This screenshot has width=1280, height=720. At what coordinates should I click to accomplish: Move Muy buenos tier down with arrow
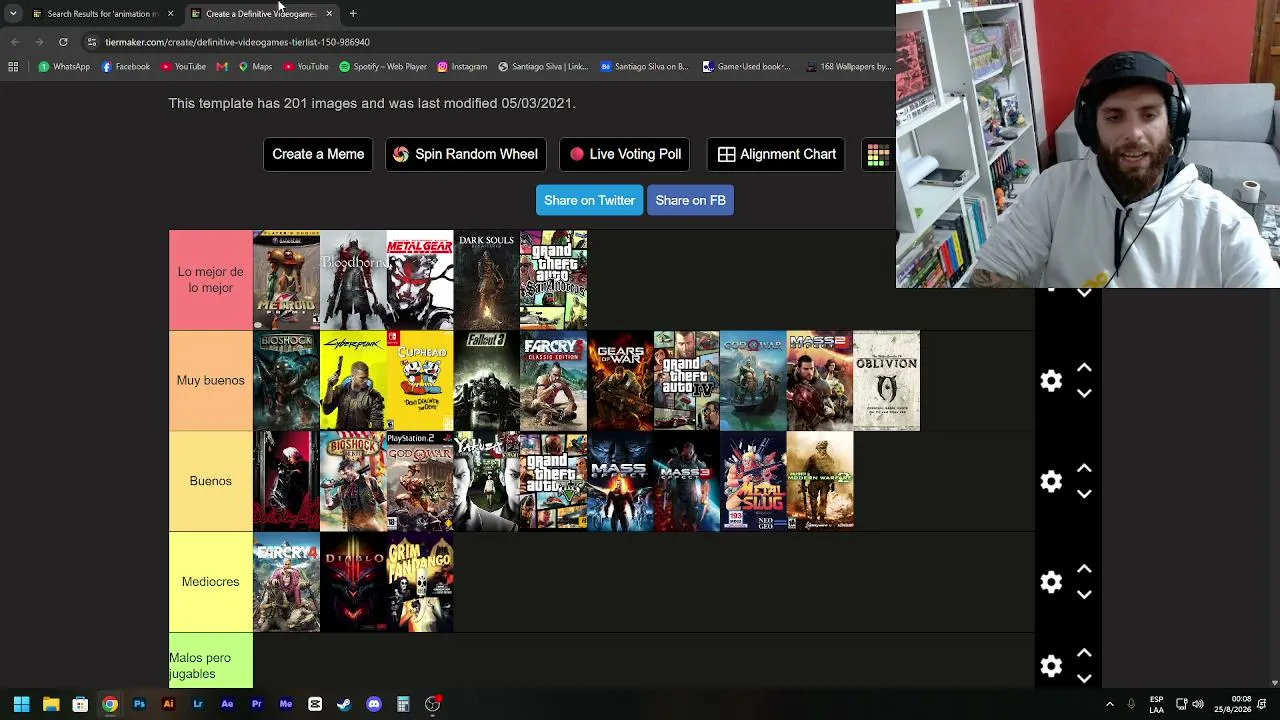(x=1084, y=393)
